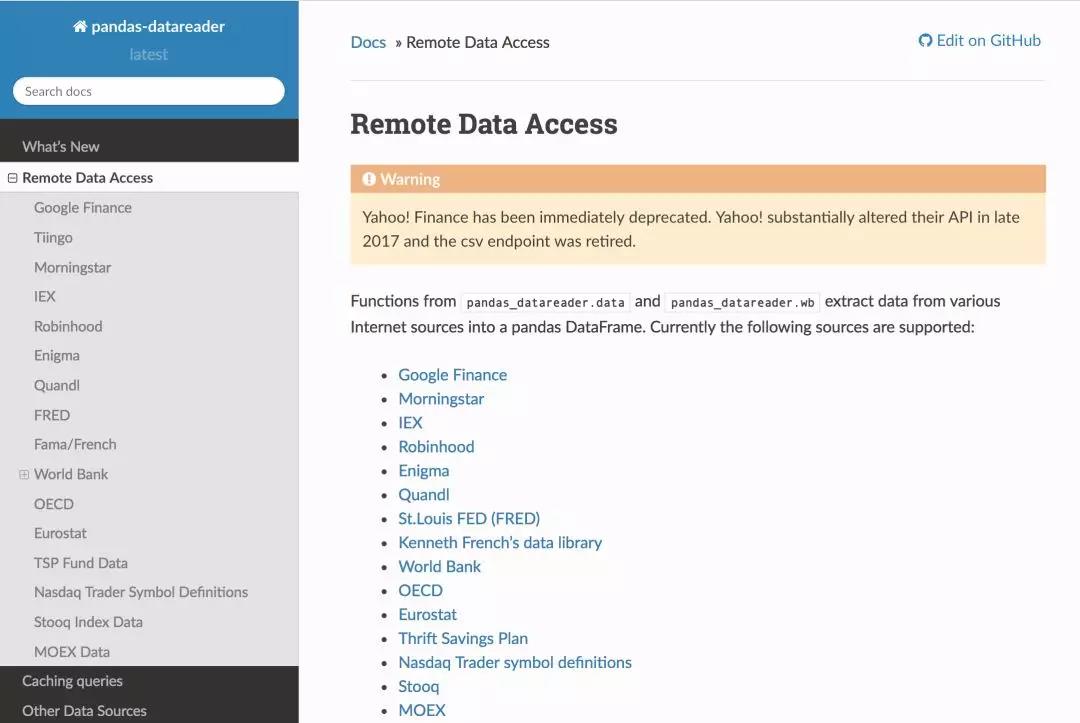This screenshot has width=1080, height=723.
Task: Click the Warning exclamation icon
Action: [369, 179]
